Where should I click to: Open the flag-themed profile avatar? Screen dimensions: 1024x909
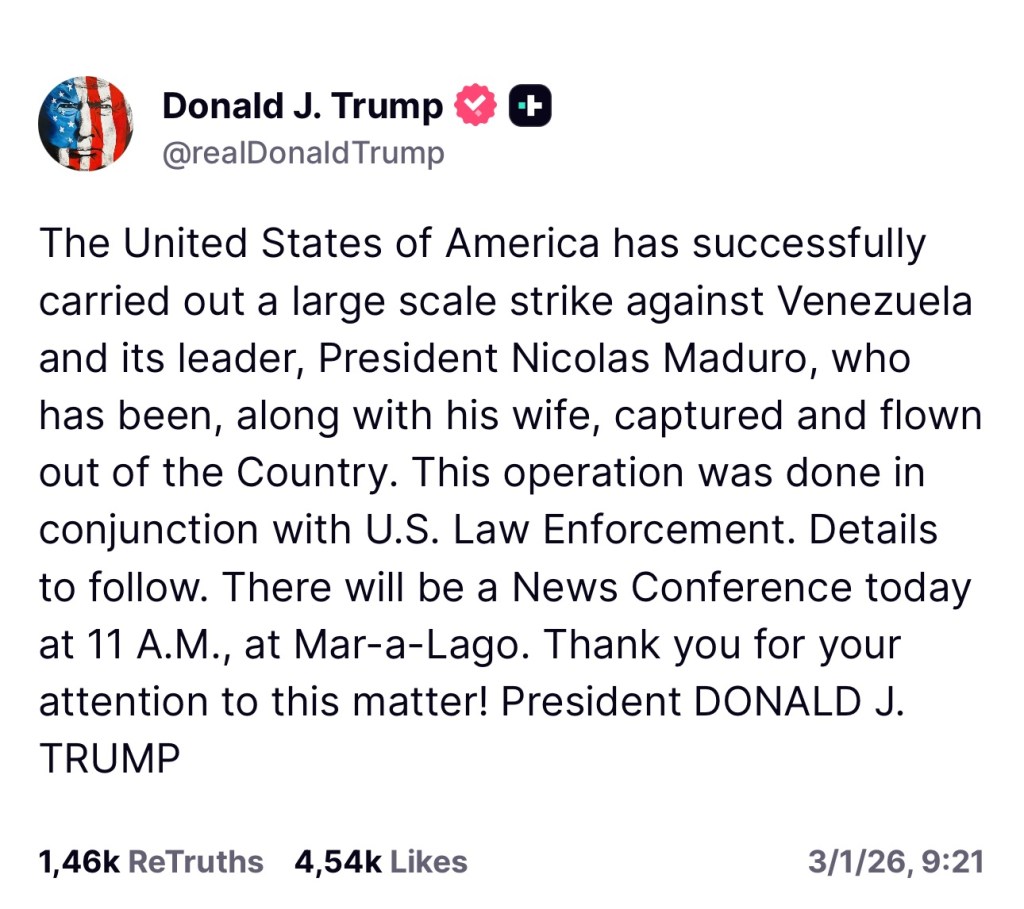tap(85, 123)
